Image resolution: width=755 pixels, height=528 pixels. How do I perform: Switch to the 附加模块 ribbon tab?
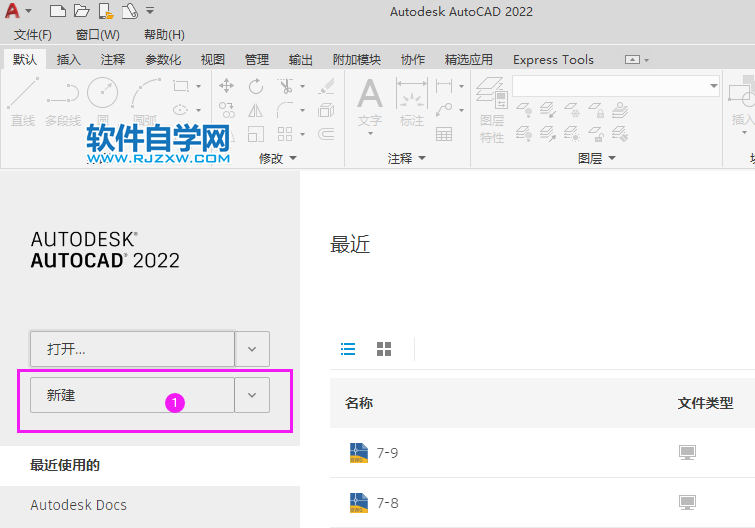[x=357, y=60]
